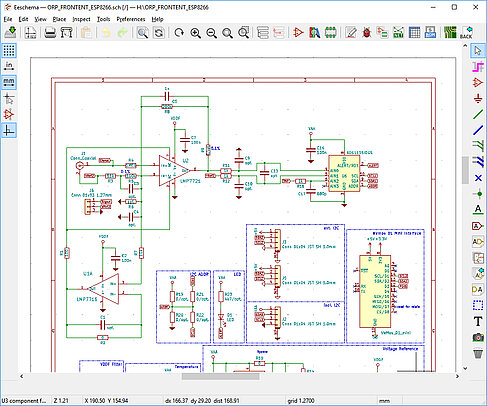Click the scroll down arrow
This screenshot has width=487, height=406.
click(465, 368)
